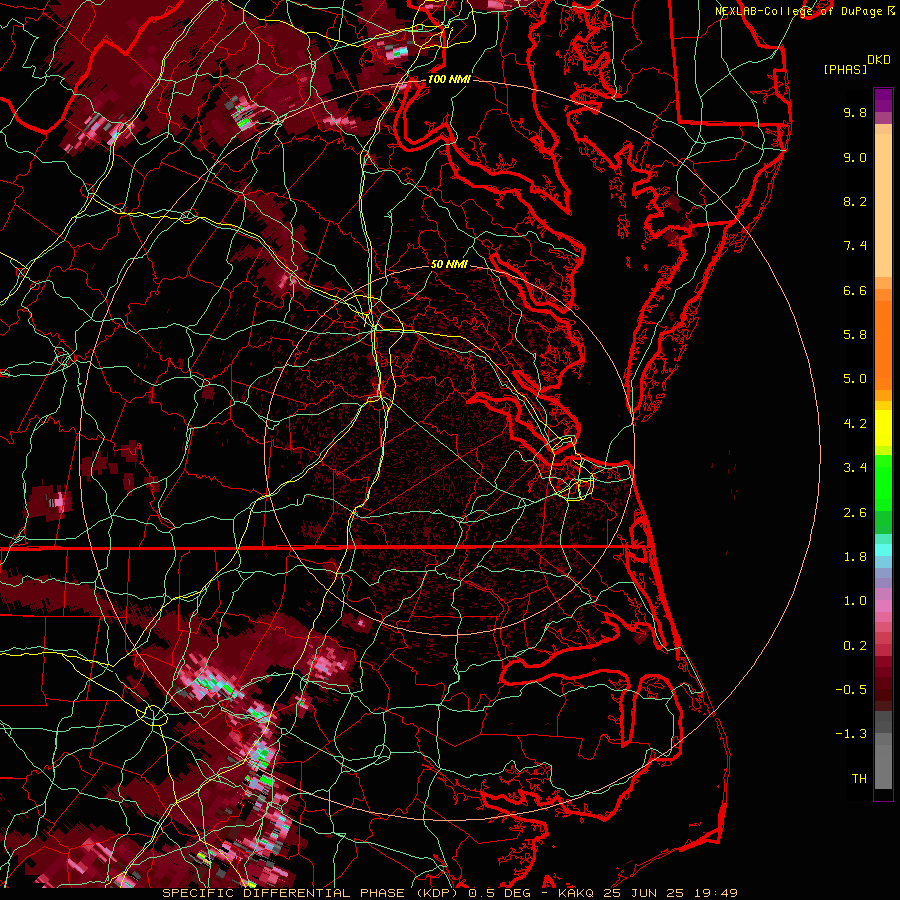
Task: Click the 2.6 scale value
Action: click(x=855, y=513)
